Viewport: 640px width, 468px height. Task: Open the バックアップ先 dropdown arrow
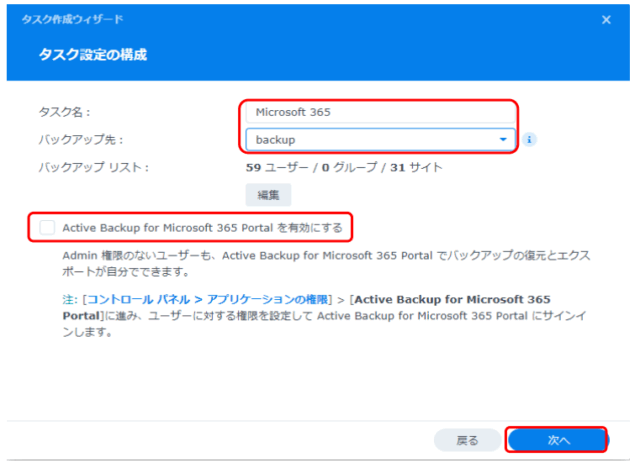[503, 139]
